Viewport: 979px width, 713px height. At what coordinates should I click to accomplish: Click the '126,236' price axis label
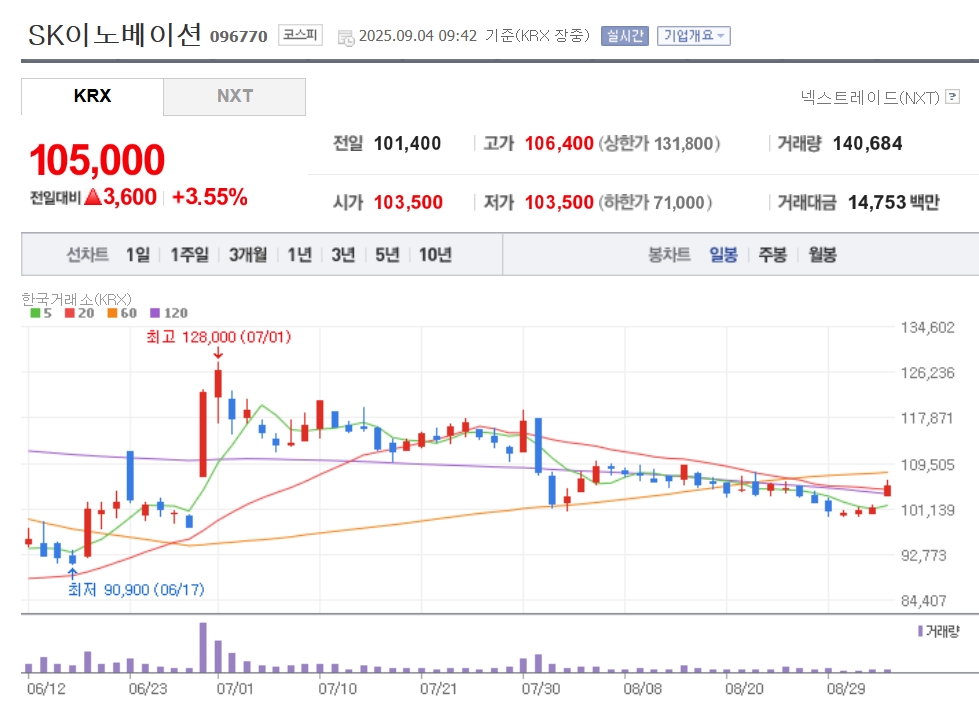coord(927,373)
